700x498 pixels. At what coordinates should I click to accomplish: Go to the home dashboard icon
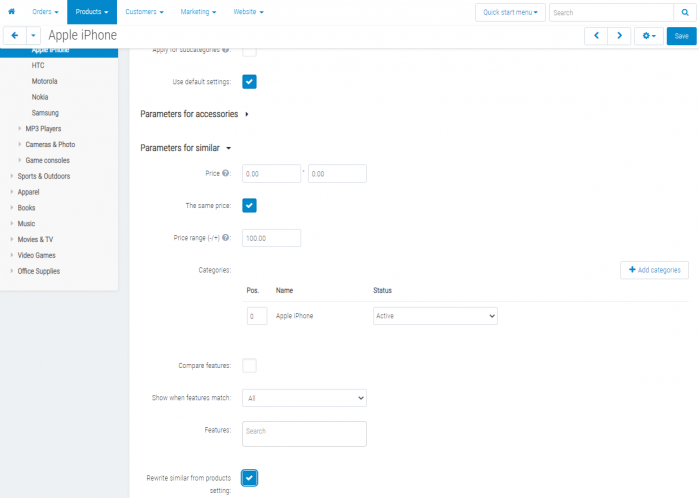[12, 12]
